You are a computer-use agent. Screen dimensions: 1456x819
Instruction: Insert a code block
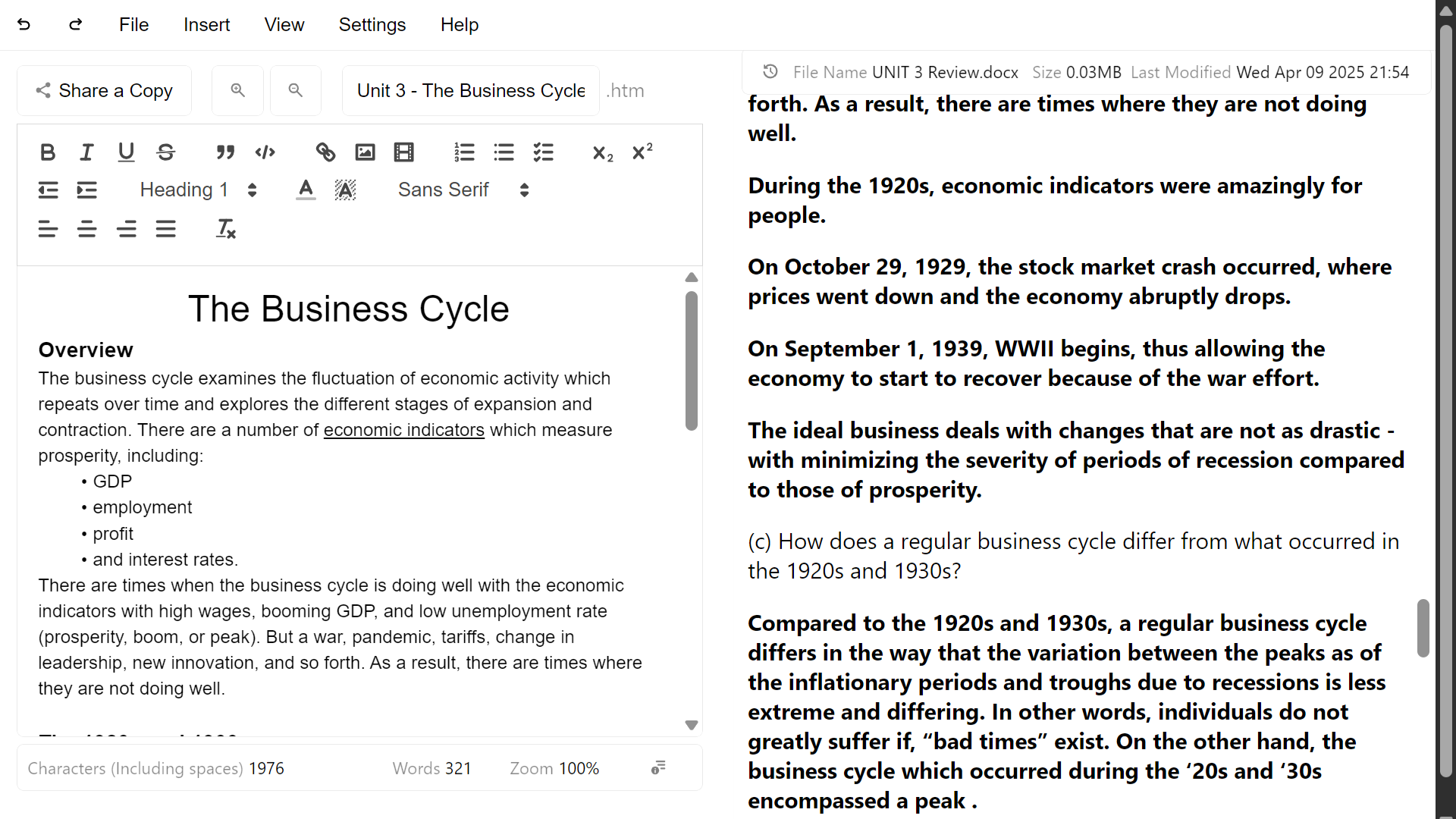pyautogui.click(x=265, y=152)
